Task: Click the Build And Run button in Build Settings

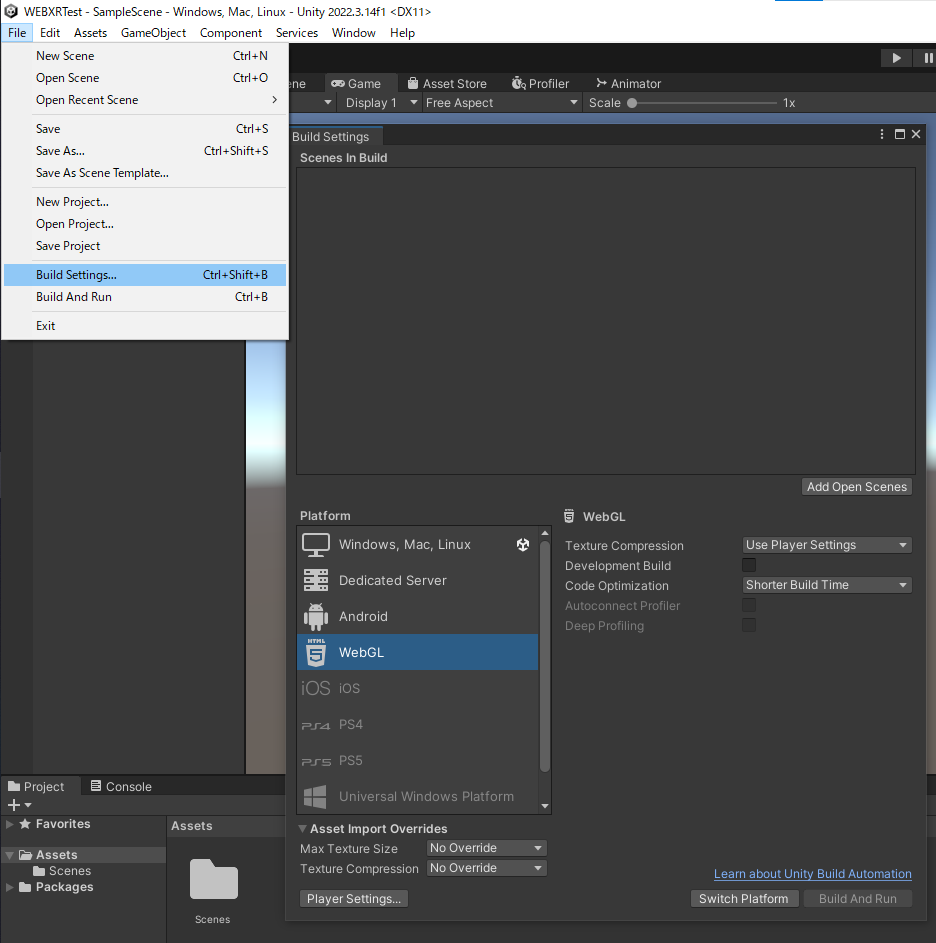Action: [x=858, y=898]
